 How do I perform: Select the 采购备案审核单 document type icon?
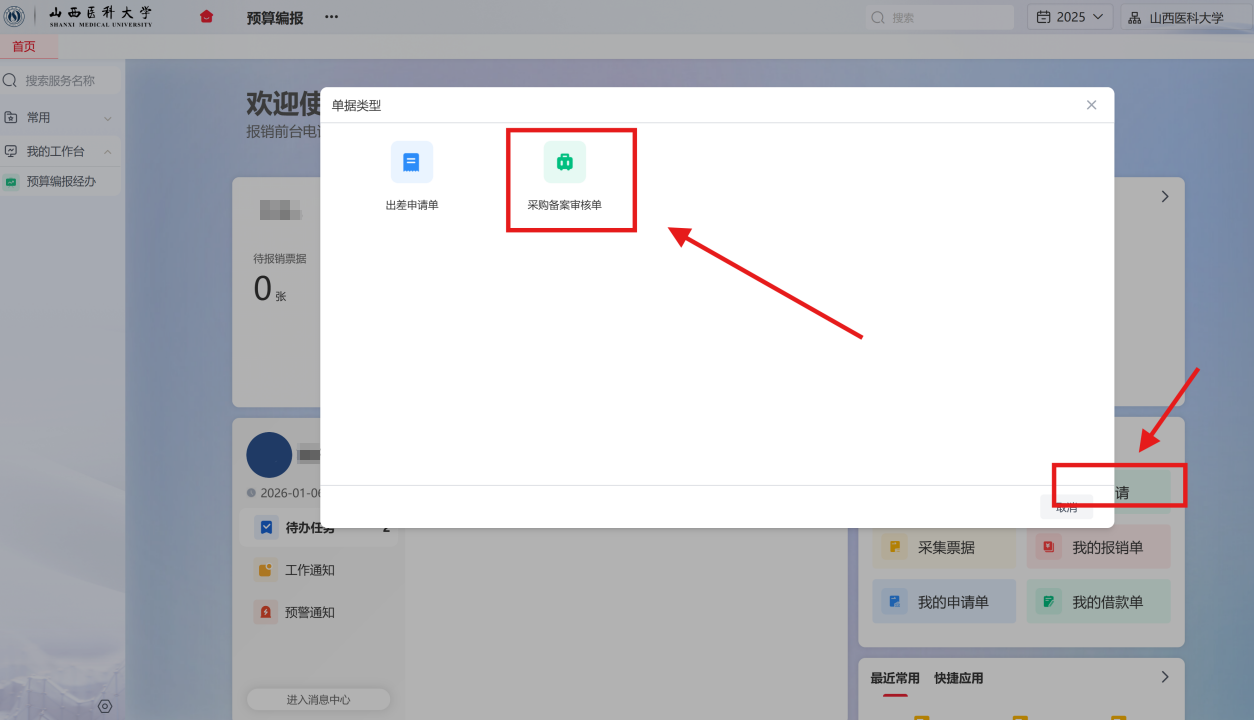(564, 162)
